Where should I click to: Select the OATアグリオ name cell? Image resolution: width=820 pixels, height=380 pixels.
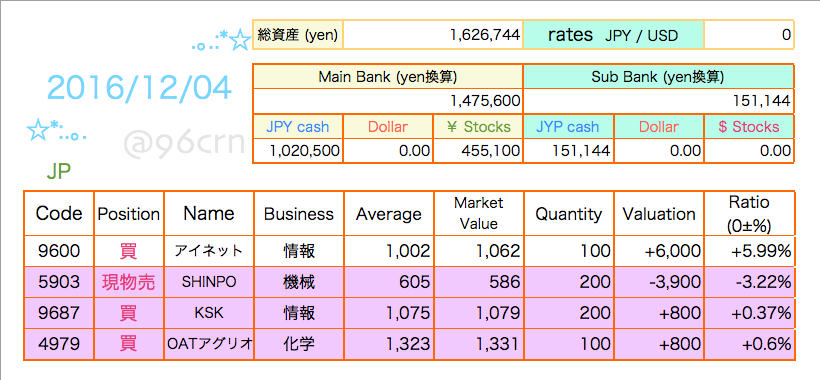209,344
